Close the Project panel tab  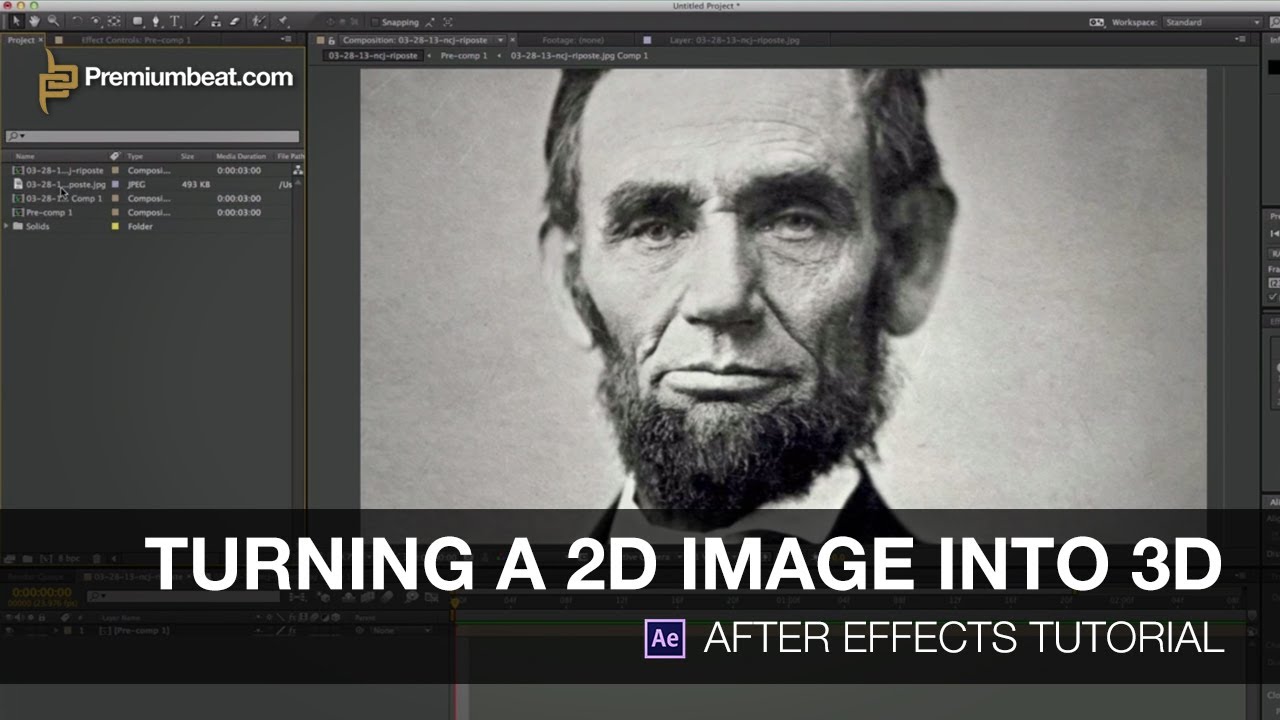point(41,40)
